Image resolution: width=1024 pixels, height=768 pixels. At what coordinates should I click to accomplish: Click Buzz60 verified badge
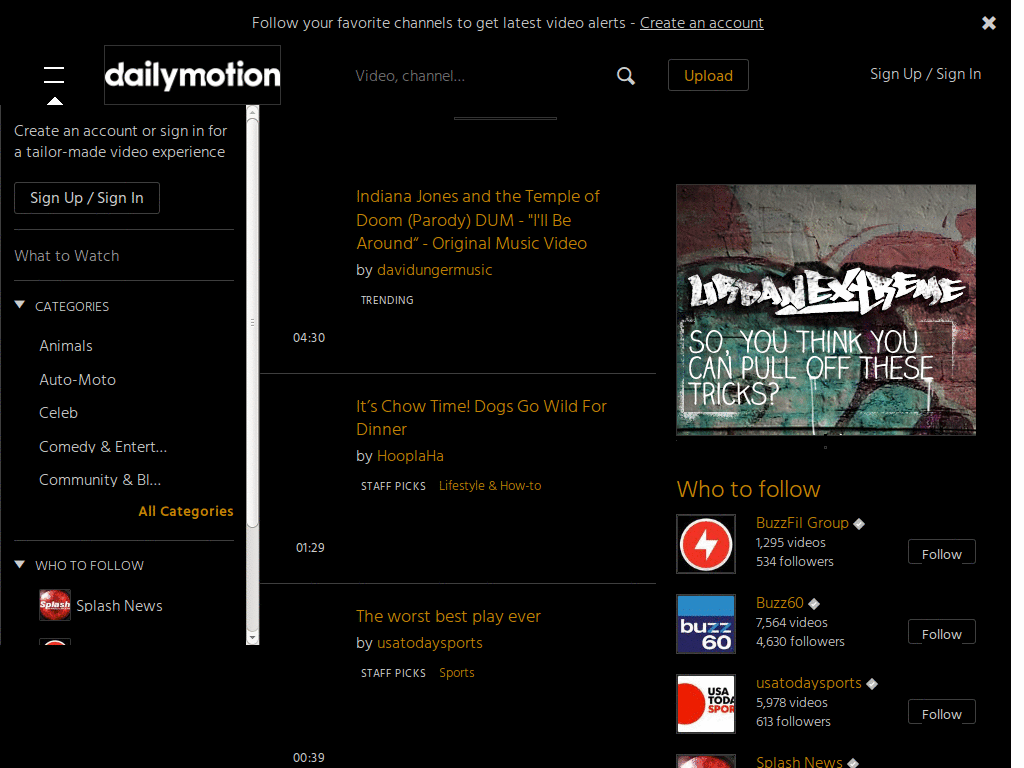point(814,603)
